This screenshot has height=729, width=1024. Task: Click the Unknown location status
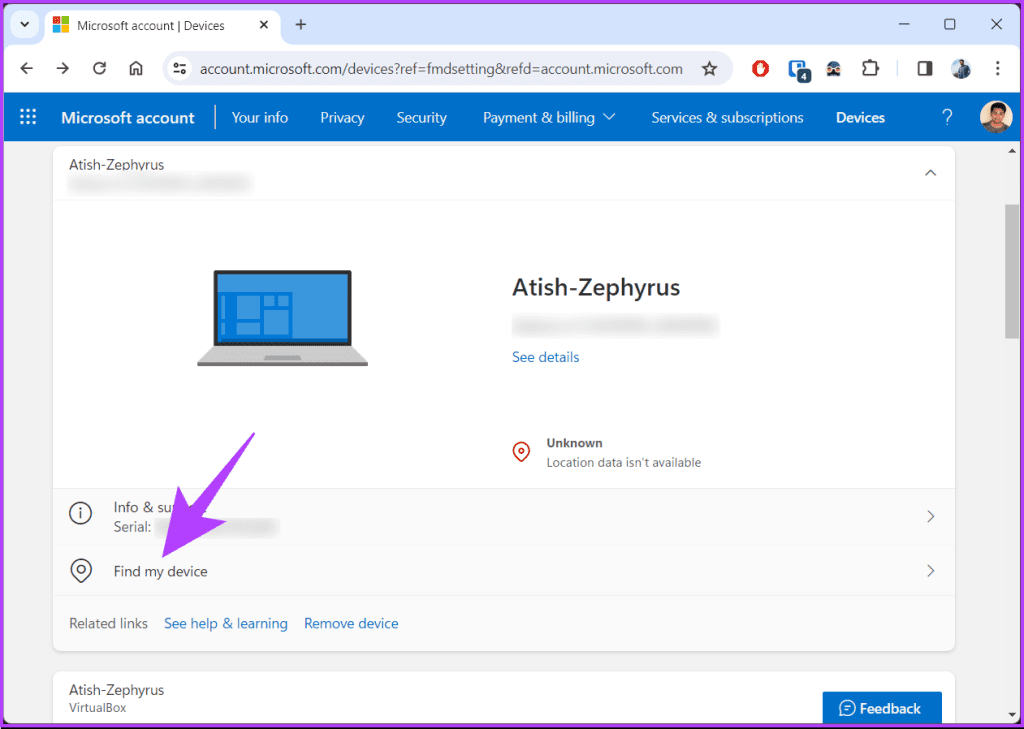(x=575, y=443)
